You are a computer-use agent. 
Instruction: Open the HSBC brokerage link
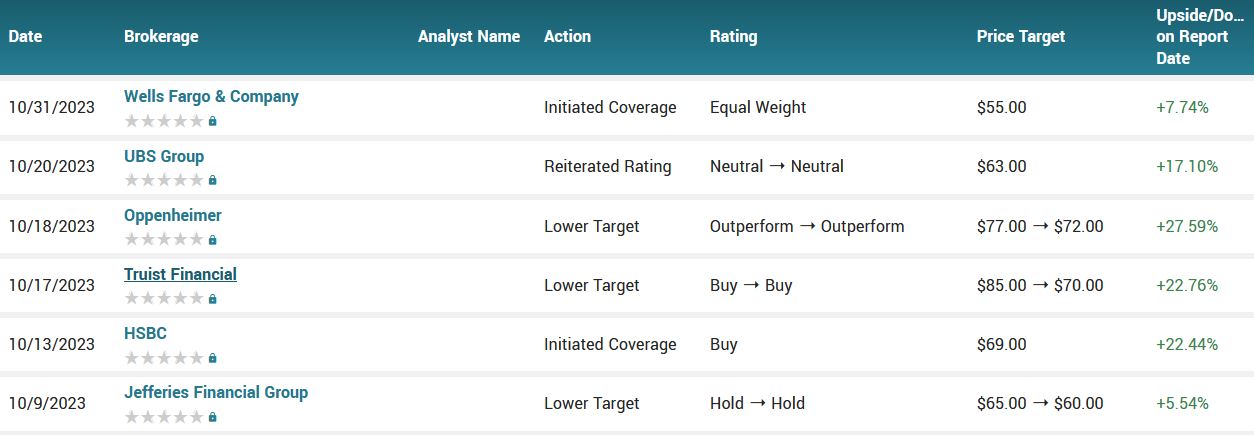145,333
